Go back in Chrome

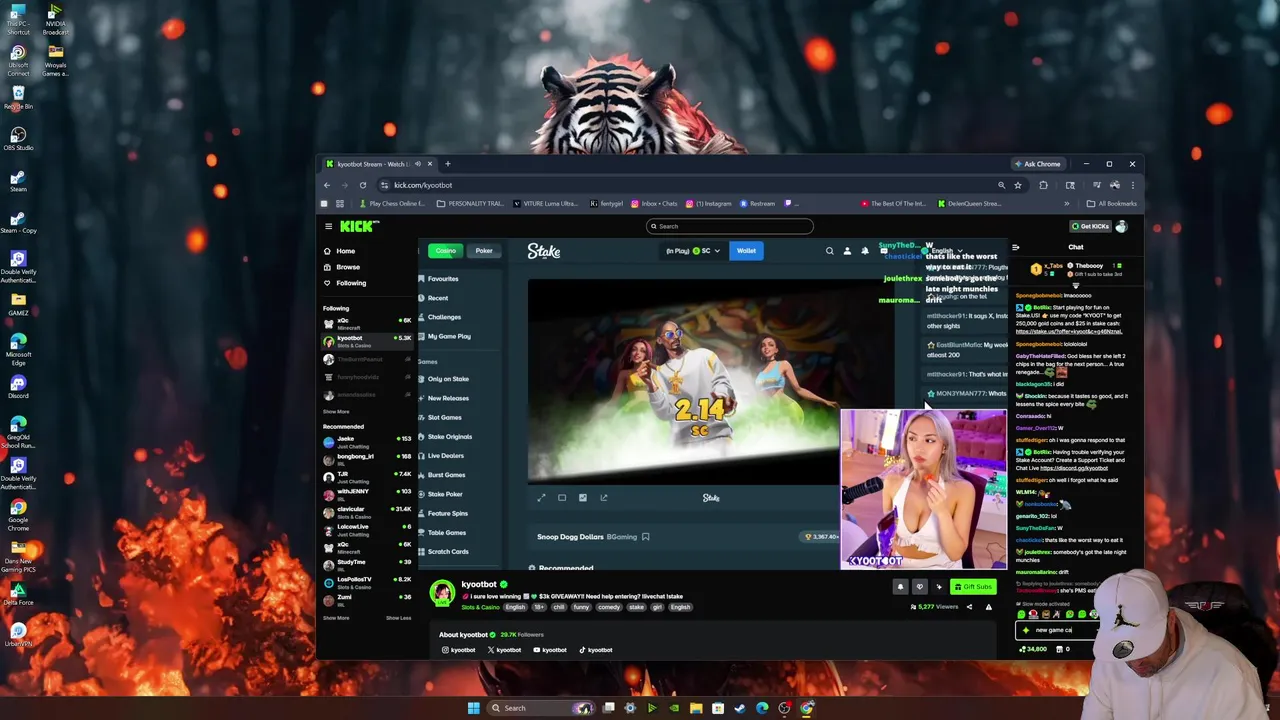click(326, 185)
